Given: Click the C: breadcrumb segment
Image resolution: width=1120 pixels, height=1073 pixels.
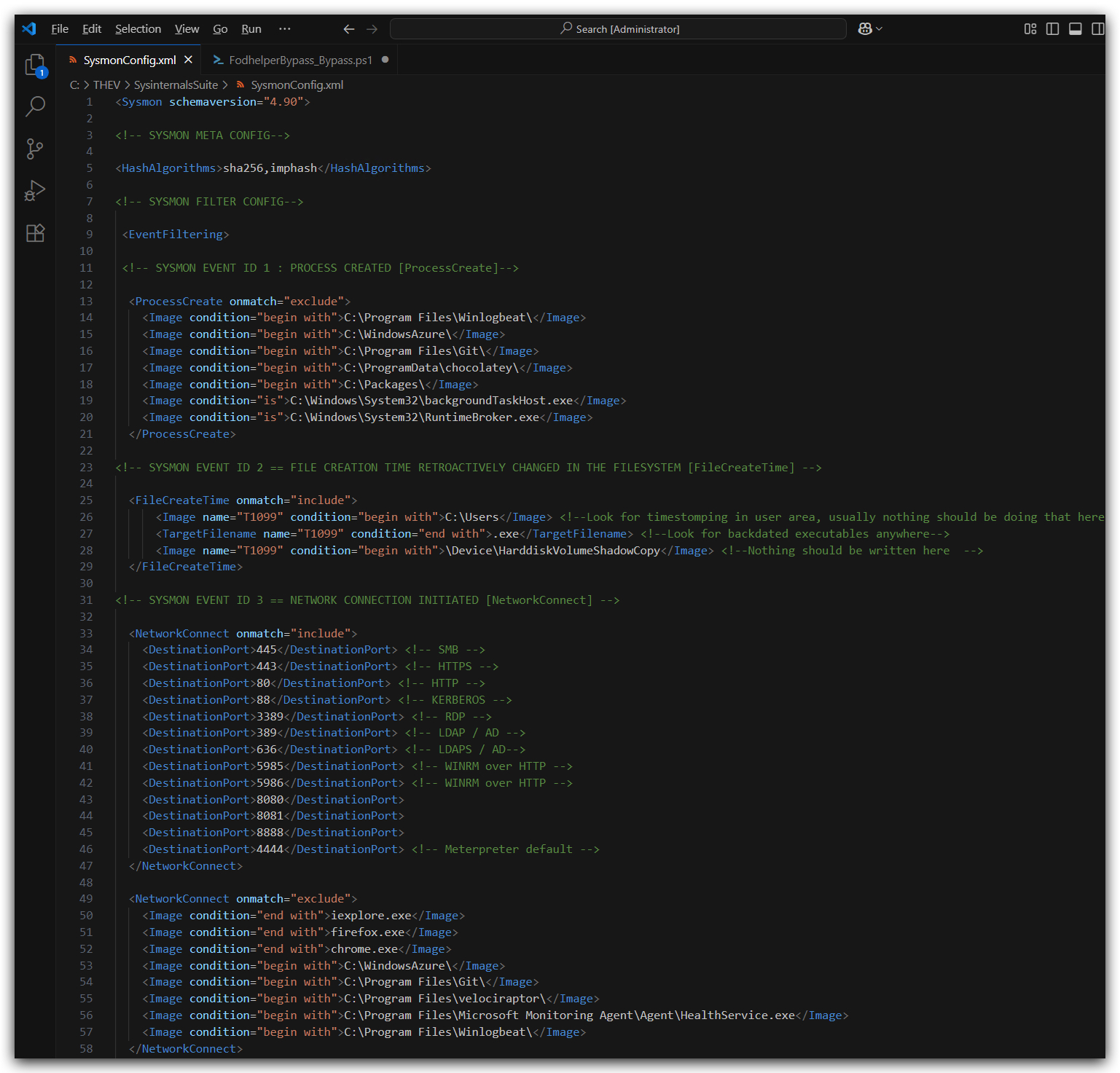Looking at the screenshot, I should 74,85.
